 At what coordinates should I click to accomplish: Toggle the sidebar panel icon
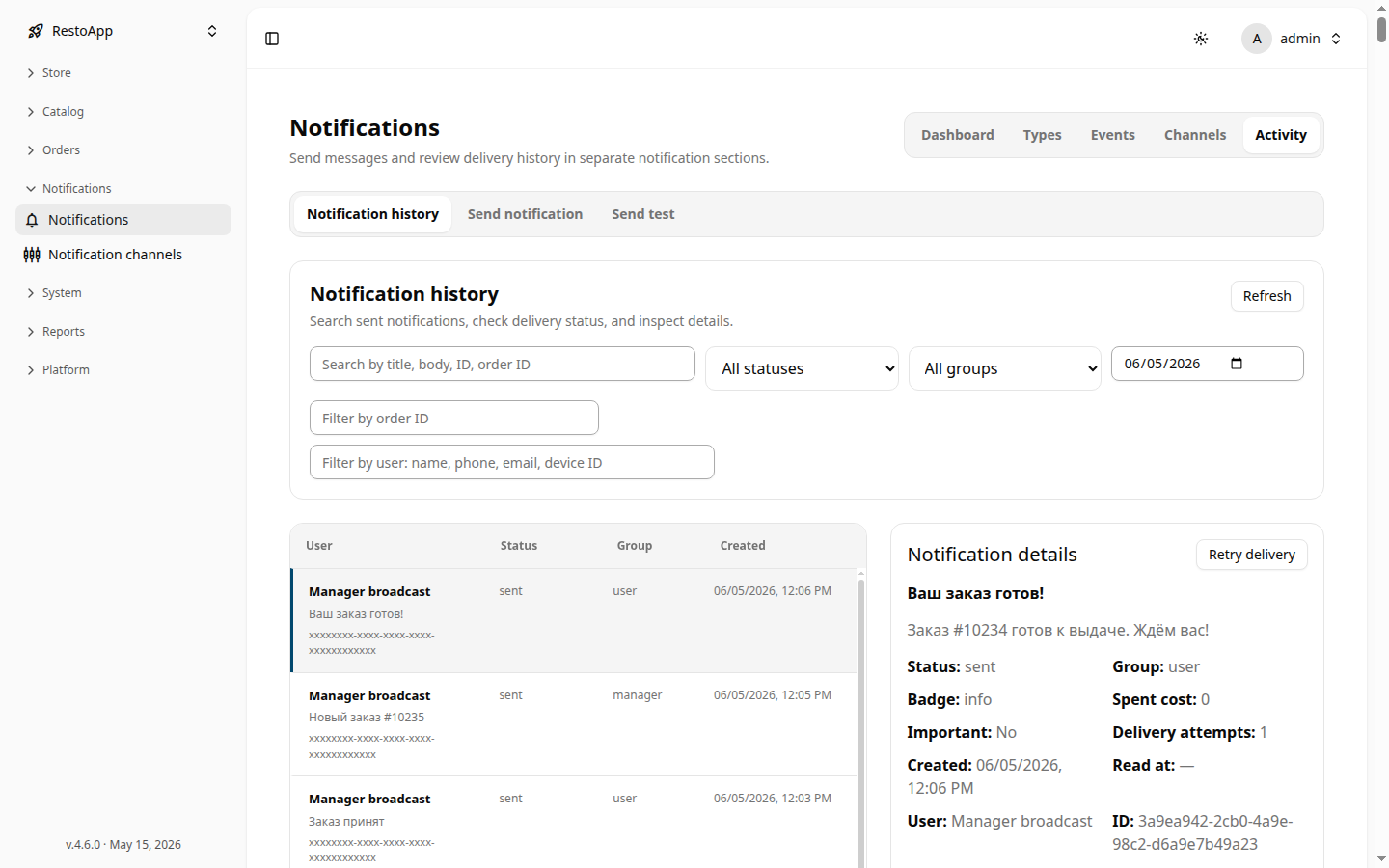click(x=272, y=39)
